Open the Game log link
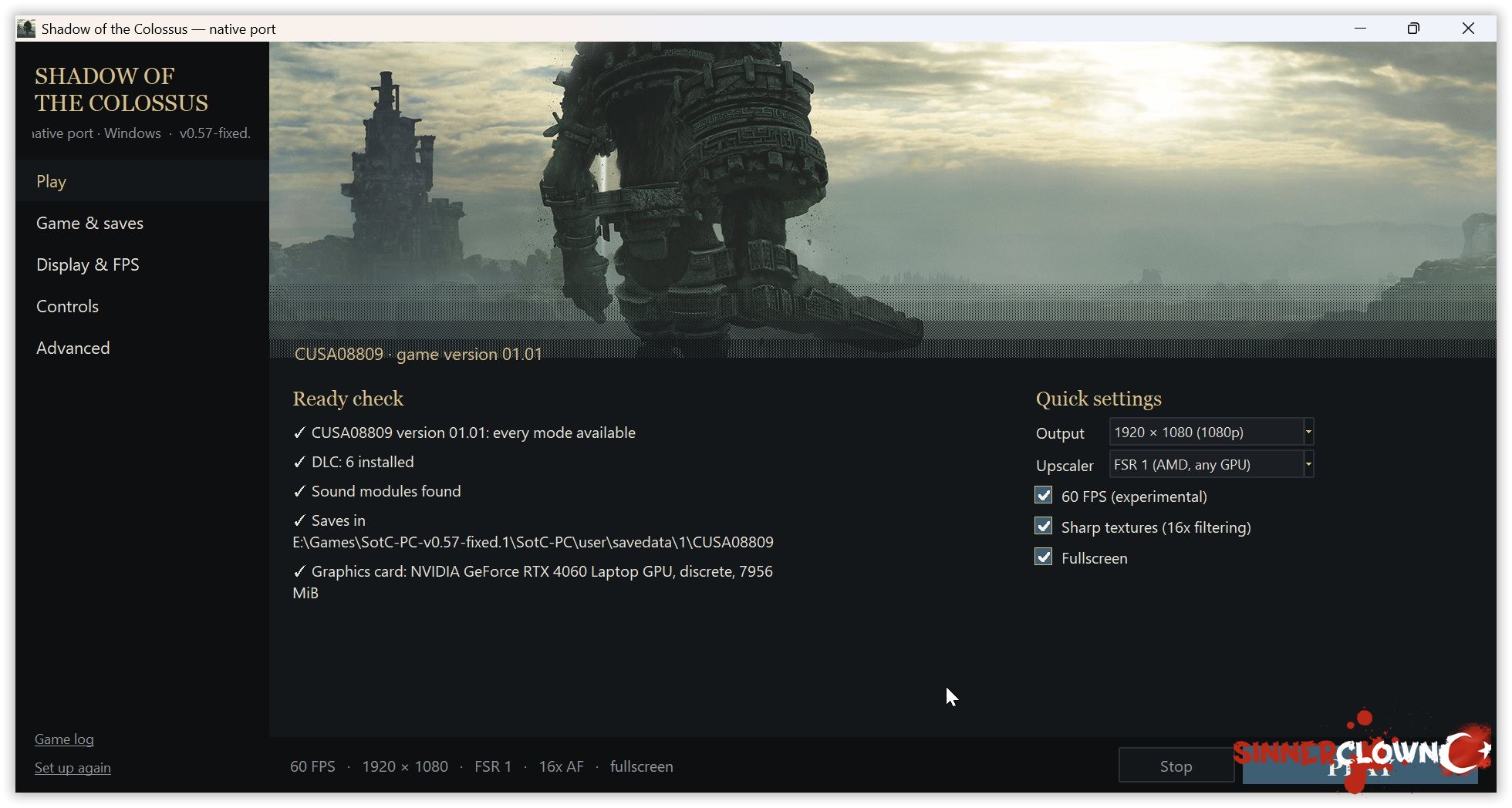The height and width of the screenshot is (808, 1512). [x=64, y=739]
